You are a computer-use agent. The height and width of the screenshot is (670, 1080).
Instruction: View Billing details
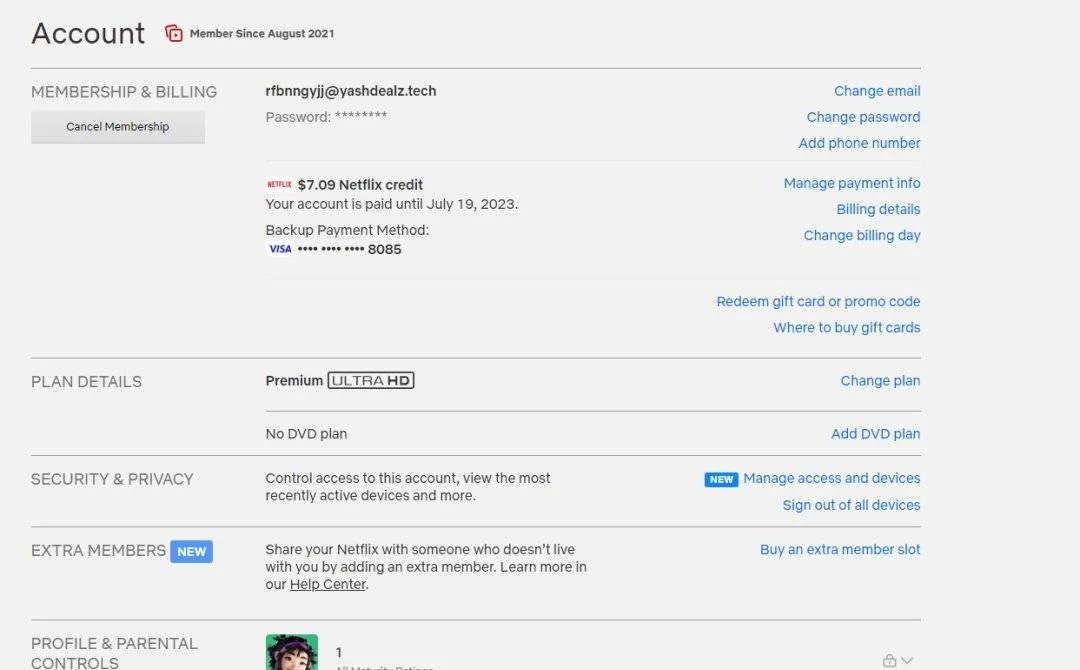878,209
